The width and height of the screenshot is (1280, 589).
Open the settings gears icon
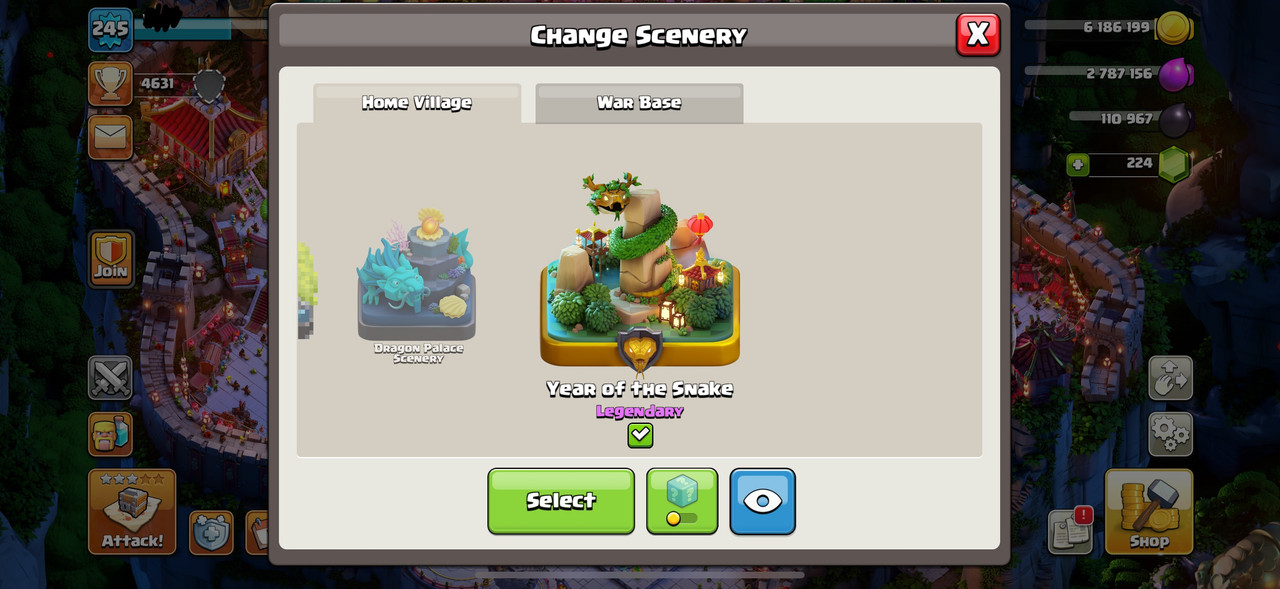coord(1170,434)
